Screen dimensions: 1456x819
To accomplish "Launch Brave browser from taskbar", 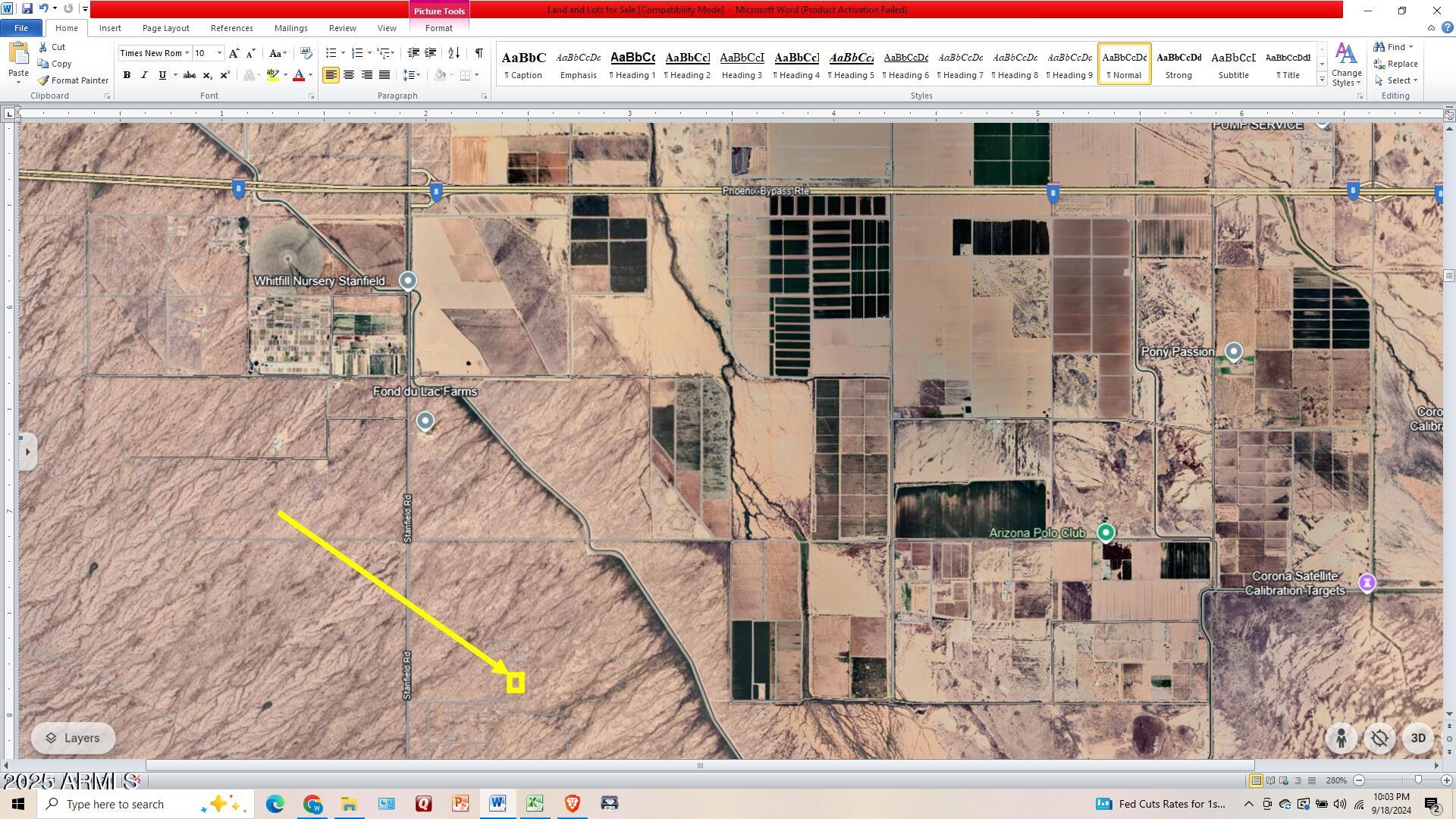I will coord(572,804).
